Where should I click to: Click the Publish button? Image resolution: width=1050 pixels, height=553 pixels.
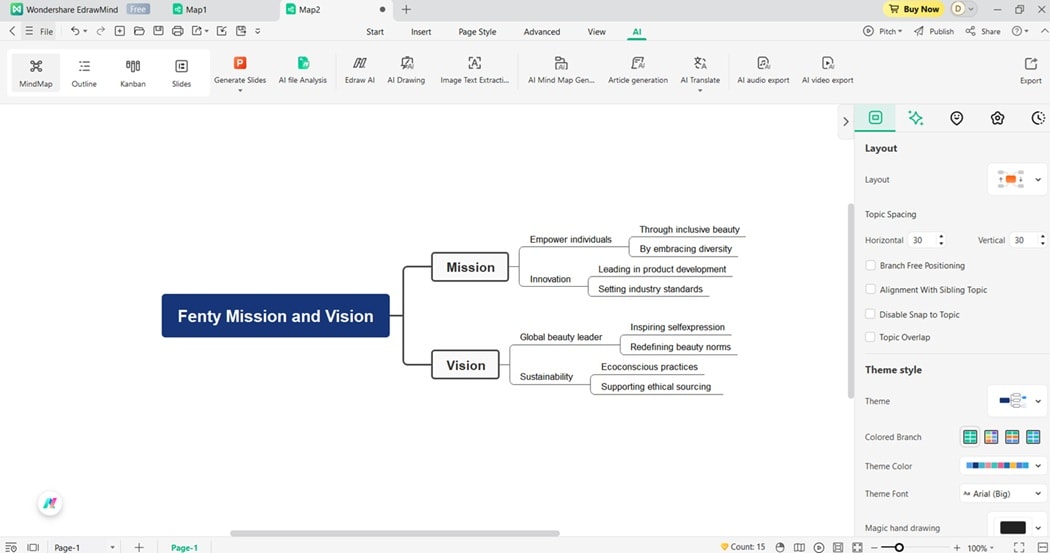934,31
